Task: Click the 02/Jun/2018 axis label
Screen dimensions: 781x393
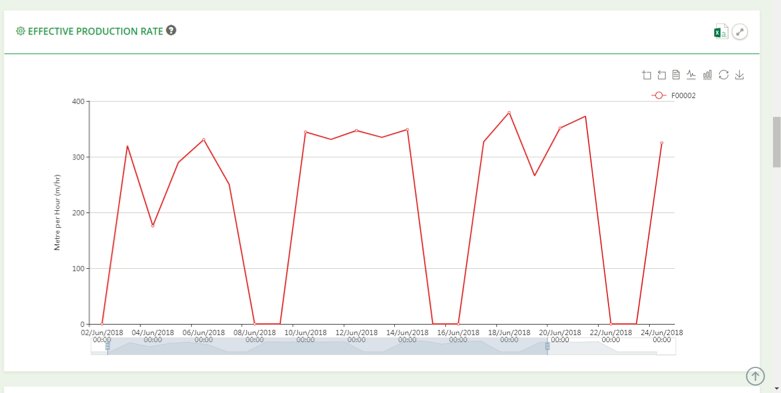Action: (x=102, y=336)
